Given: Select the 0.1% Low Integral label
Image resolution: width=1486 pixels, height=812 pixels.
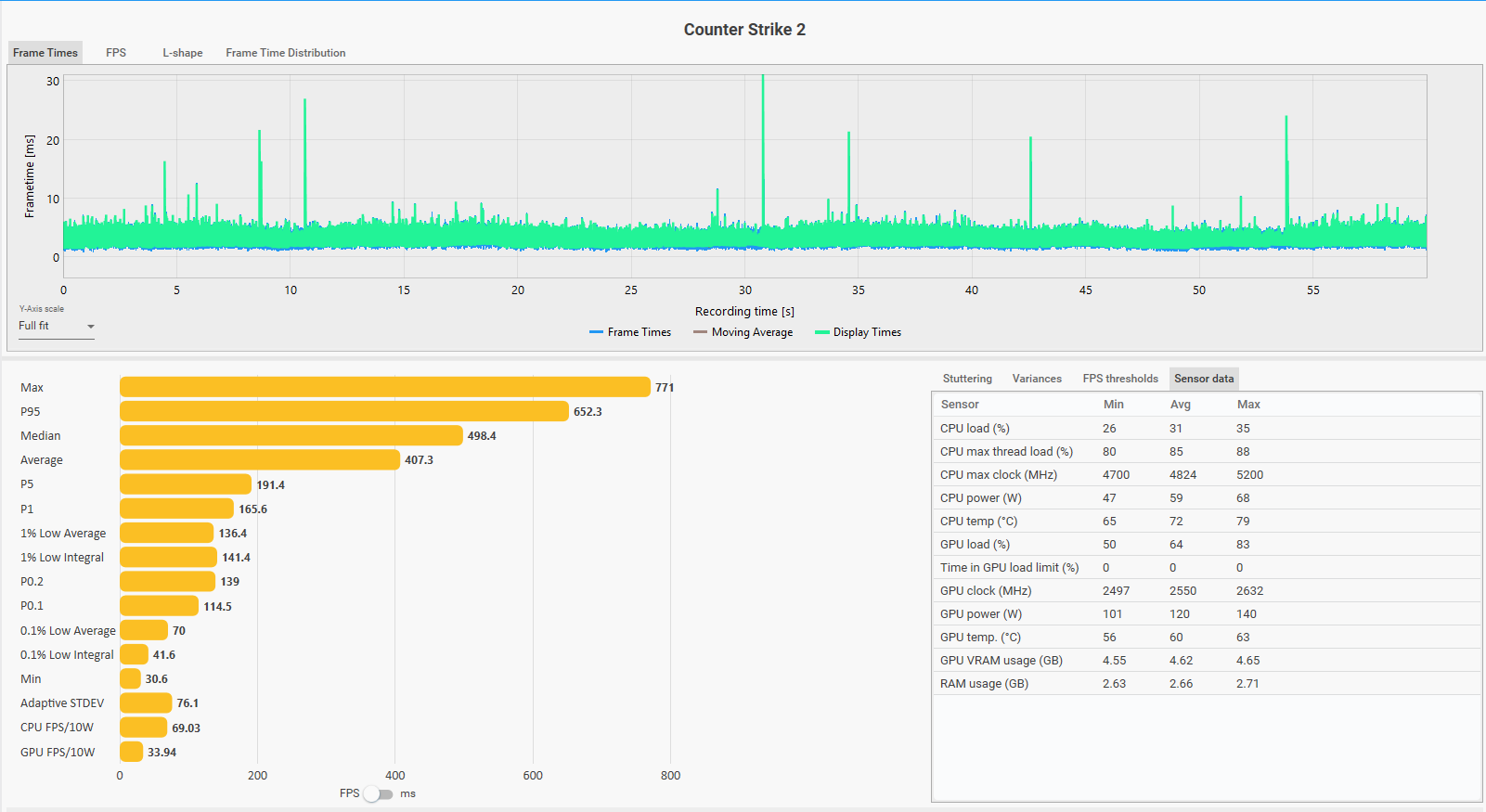Looking at the screenshot, I should (67, 655).
